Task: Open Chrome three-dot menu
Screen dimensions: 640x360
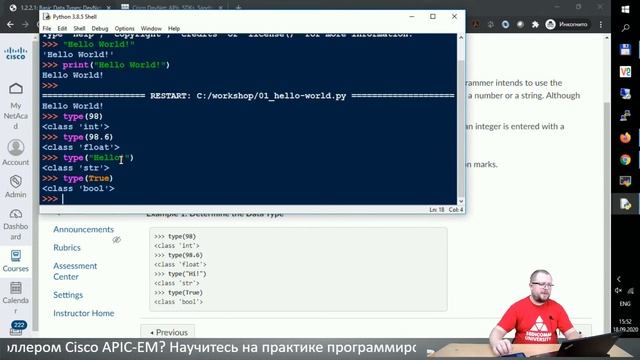Action: click(x=601, y=24)
